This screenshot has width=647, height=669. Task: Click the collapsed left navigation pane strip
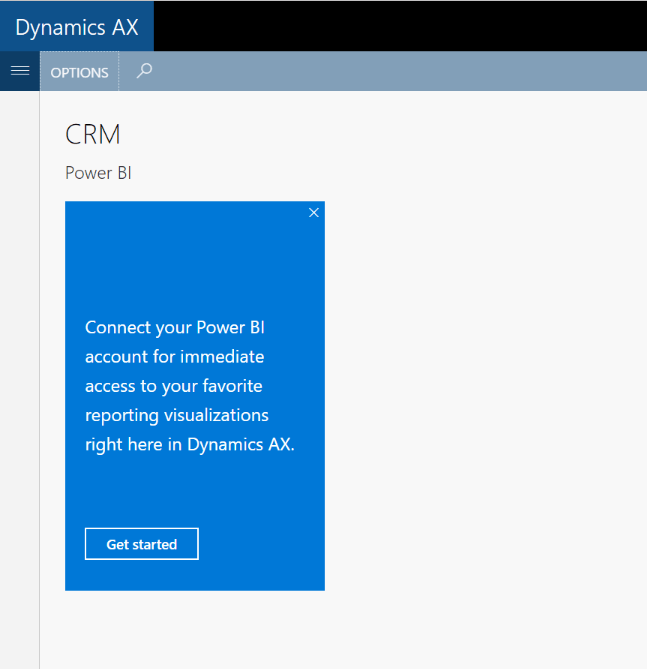coord(19,380)
